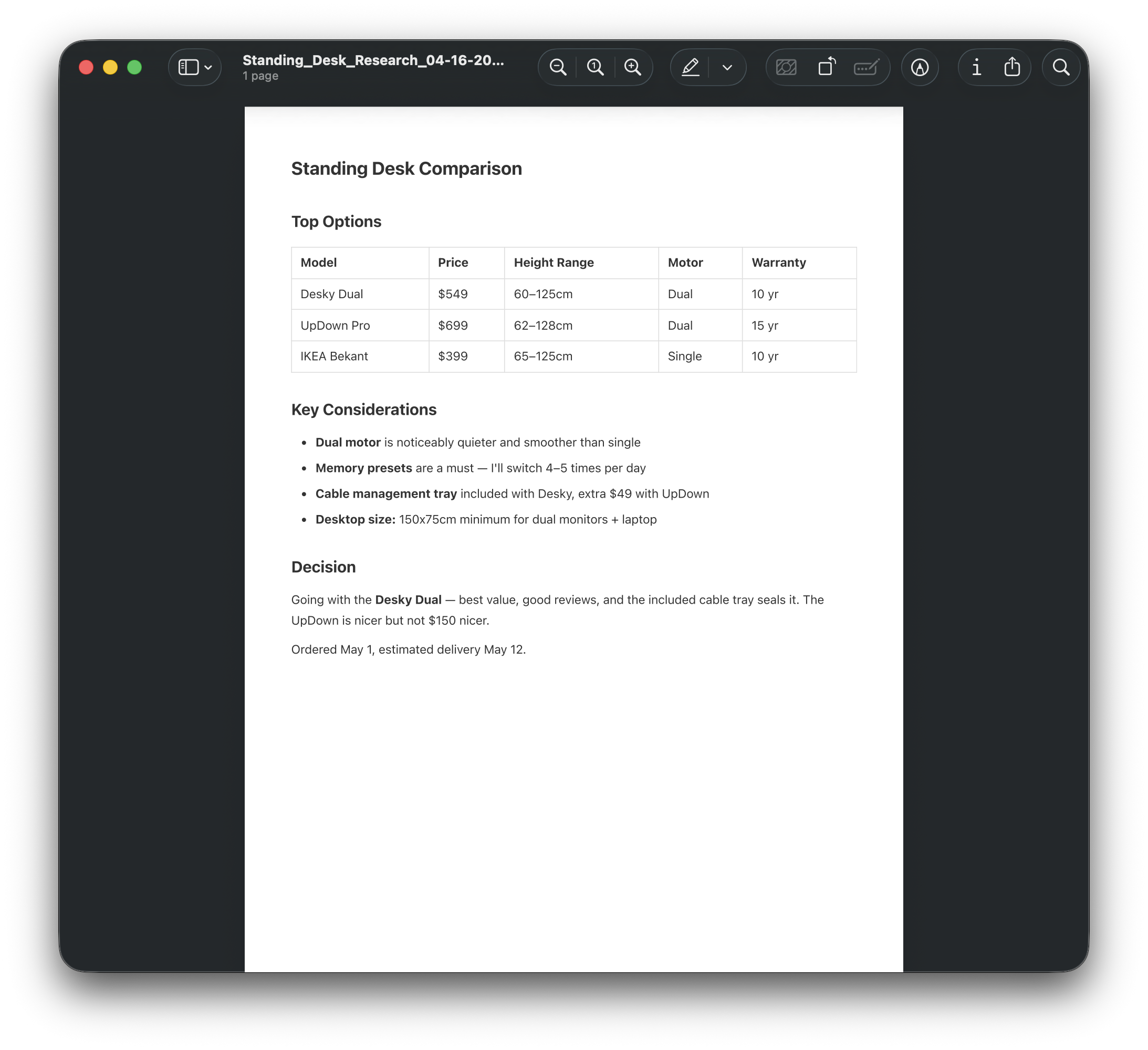
Task: Click the zoom out magnifier icon
Action: click(x=558, y=67)
